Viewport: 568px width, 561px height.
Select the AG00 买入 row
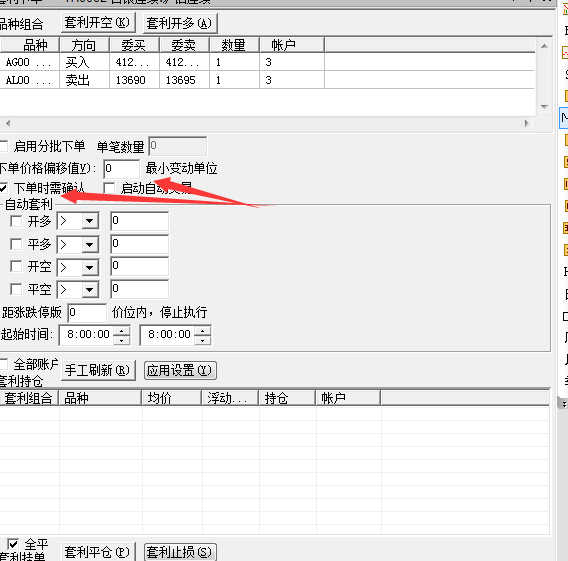pos(267,62)
